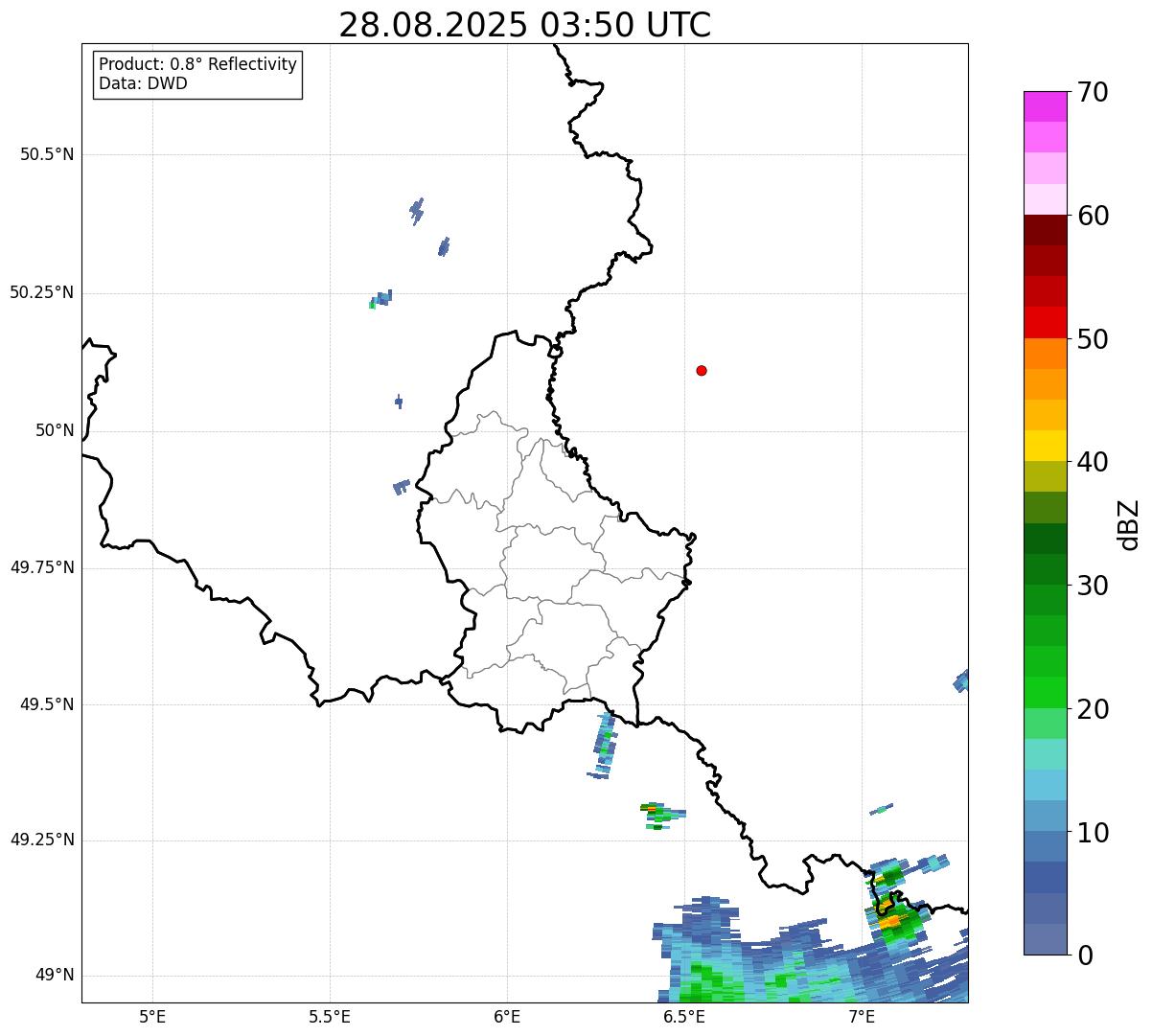The width and height of the screenshot is (1152, 1036).
Task: Click the colorbar label '20'
Action: pyautogui.click(x=1093, y=709)
